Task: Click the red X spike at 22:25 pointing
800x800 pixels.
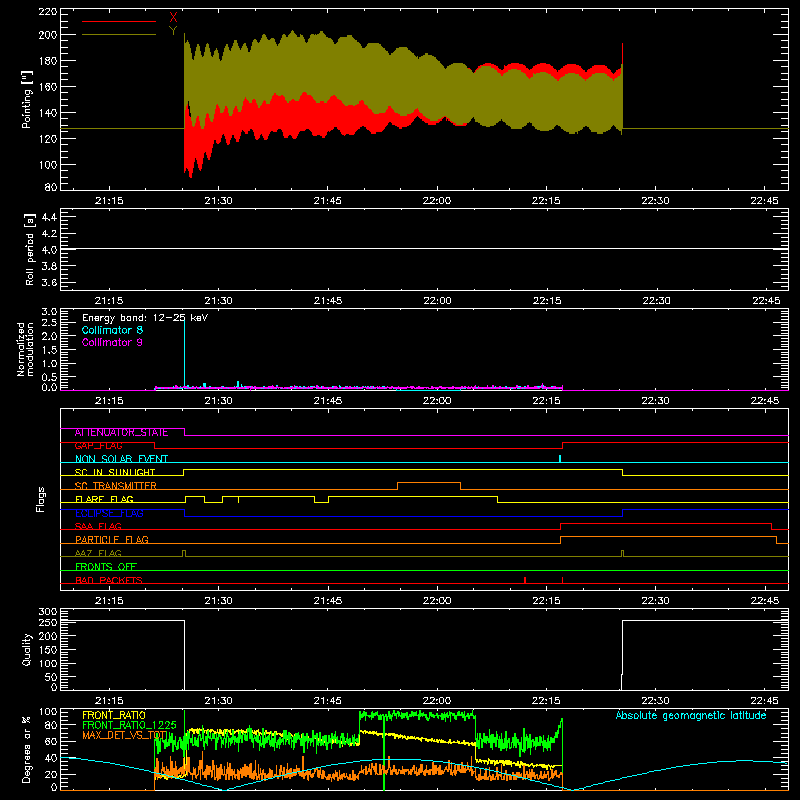Action: pyautogui.click(x=622, y=55)
